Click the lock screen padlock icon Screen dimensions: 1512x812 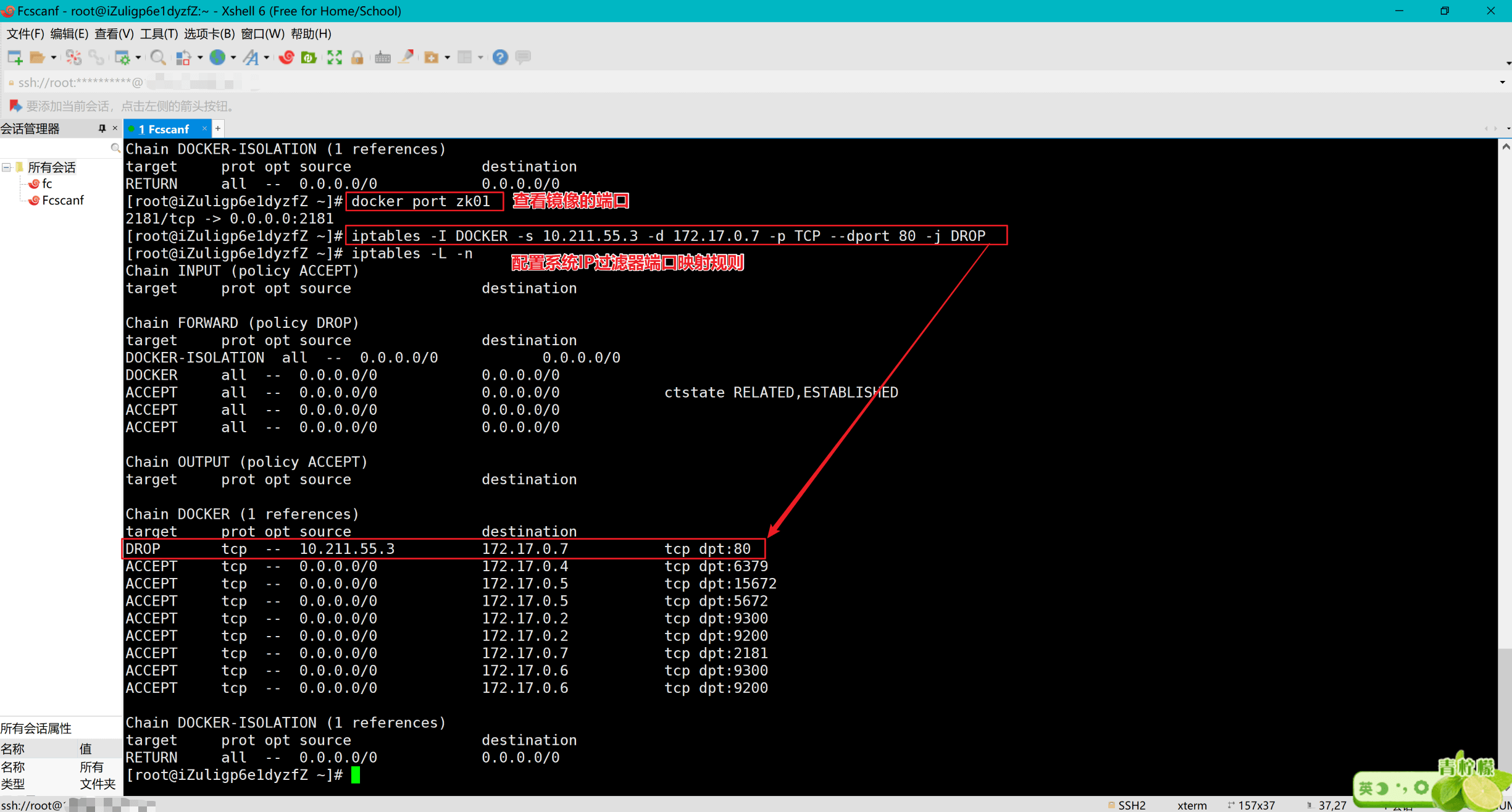357,57
